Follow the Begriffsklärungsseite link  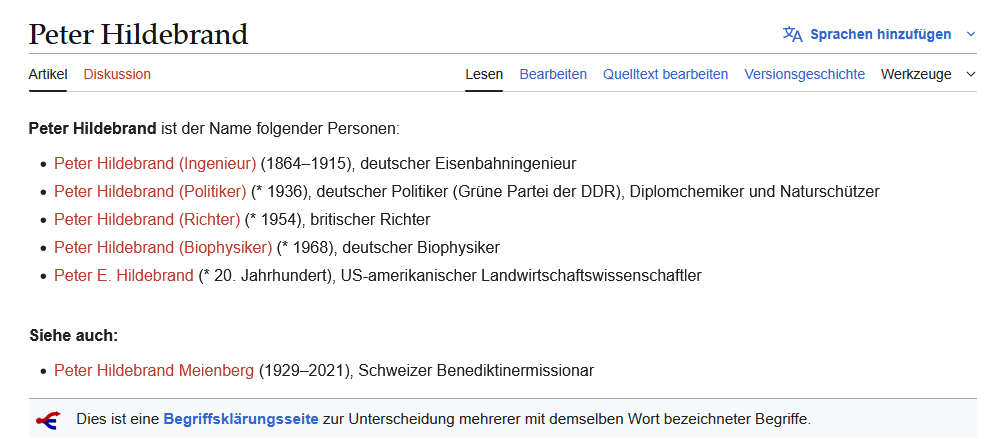(x=241, y=419)
